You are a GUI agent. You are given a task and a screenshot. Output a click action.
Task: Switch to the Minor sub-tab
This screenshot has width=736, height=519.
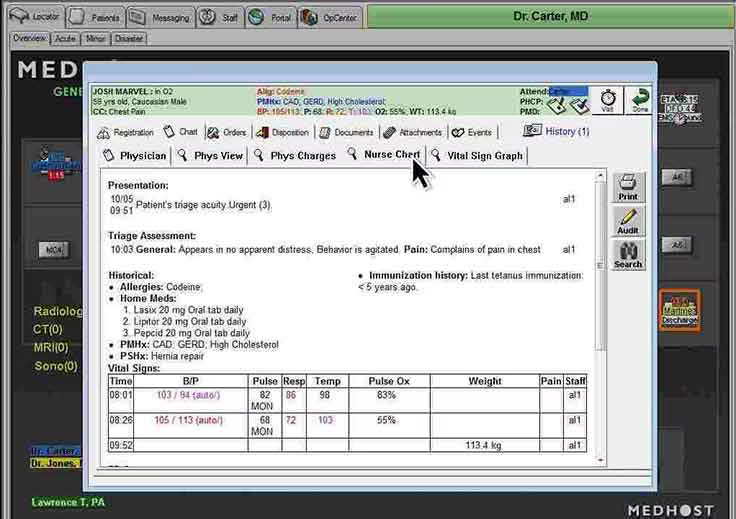tap(95, 38)
